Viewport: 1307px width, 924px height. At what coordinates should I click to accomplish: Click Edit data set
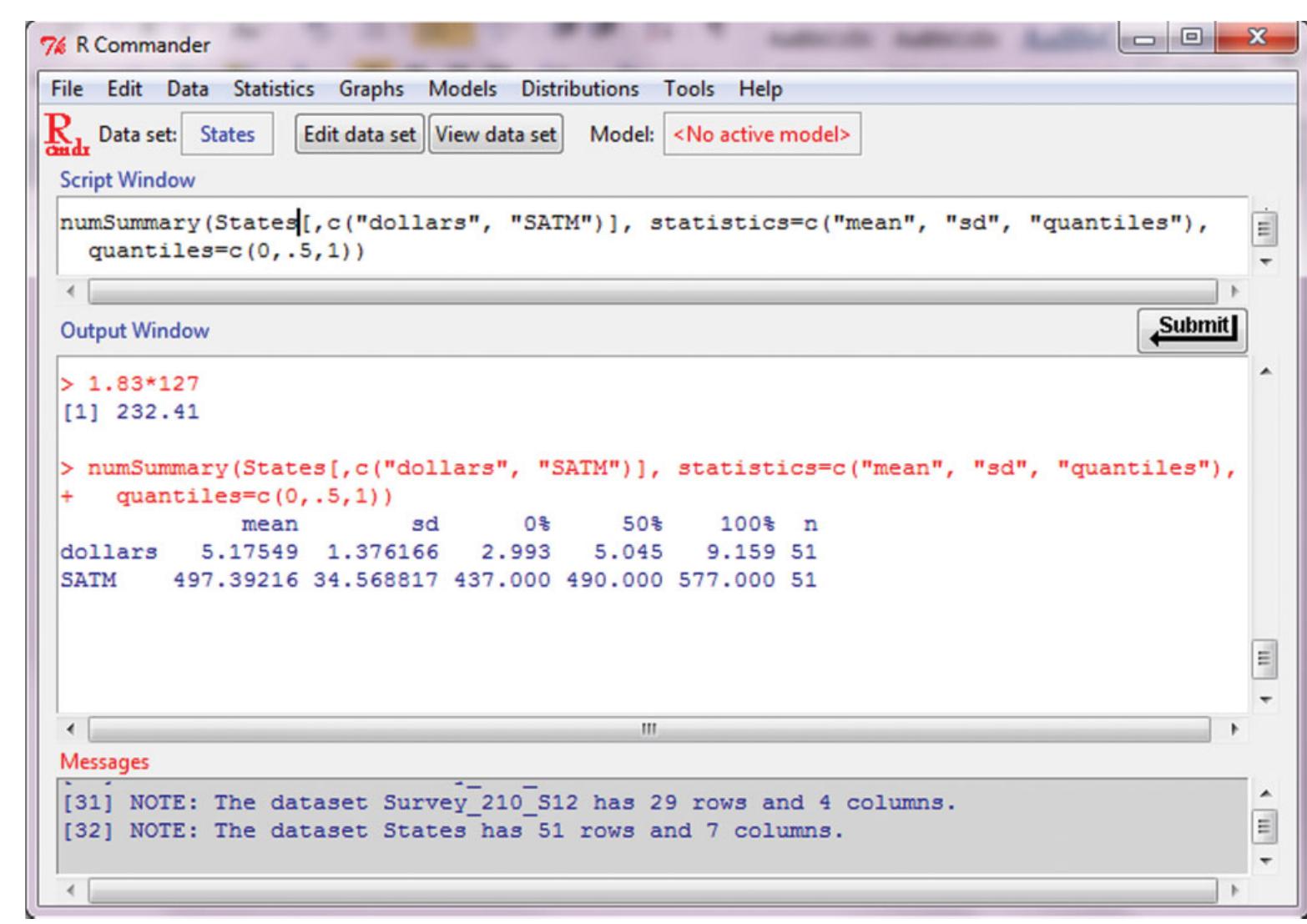tap(362, 134)
